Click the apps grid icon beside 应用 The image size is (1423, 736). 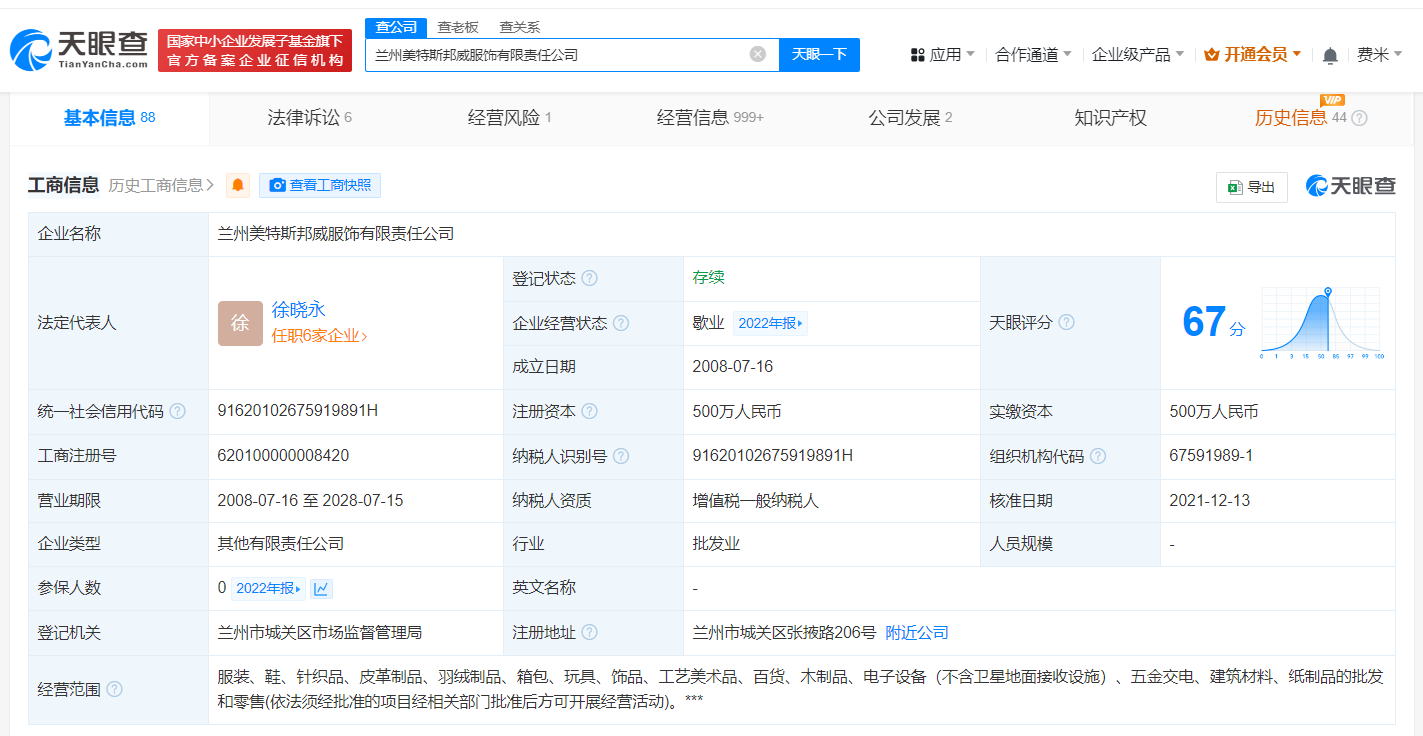click(x=916, y=54)
